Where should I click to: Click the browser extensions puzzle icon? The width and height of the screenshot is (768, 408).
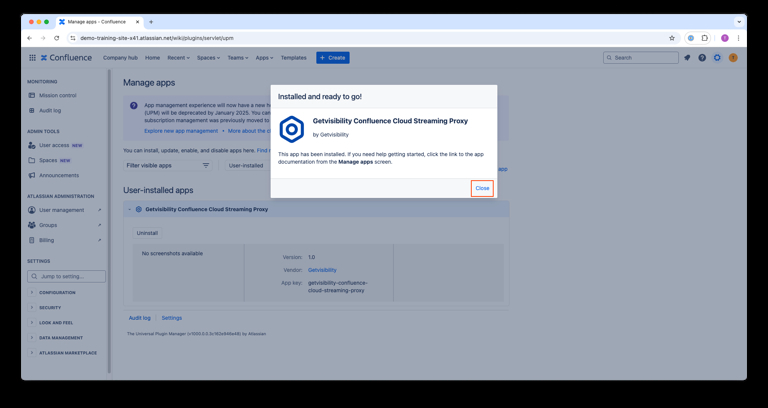pos(705,38)
